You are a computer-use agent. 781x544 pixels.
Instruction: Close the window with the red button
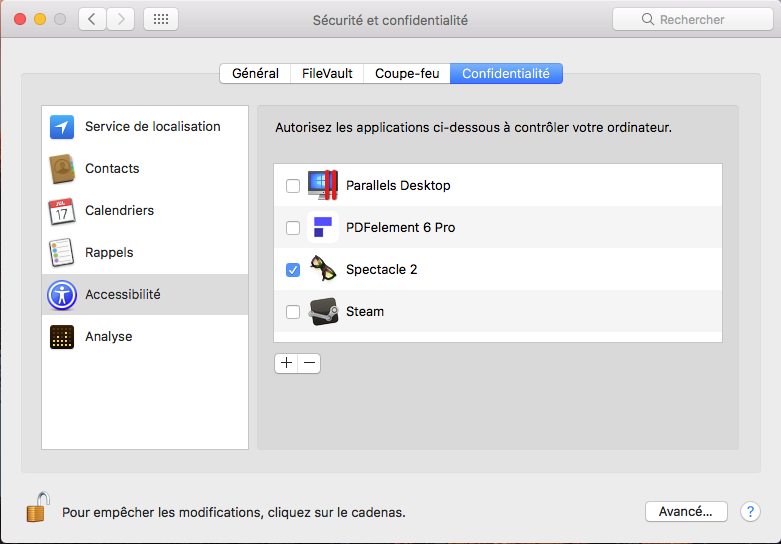point(20,19)
